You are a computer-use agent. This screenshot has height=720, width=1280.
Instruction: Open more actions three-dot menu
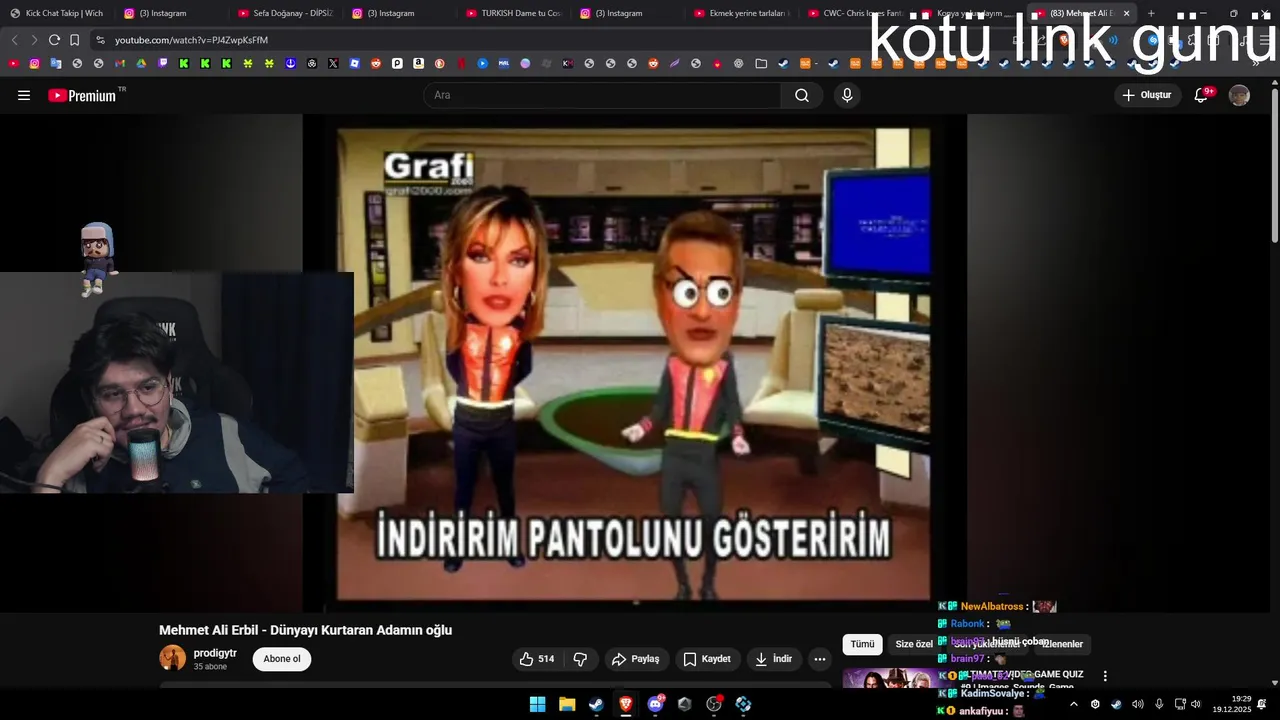[x=820, y=659]
